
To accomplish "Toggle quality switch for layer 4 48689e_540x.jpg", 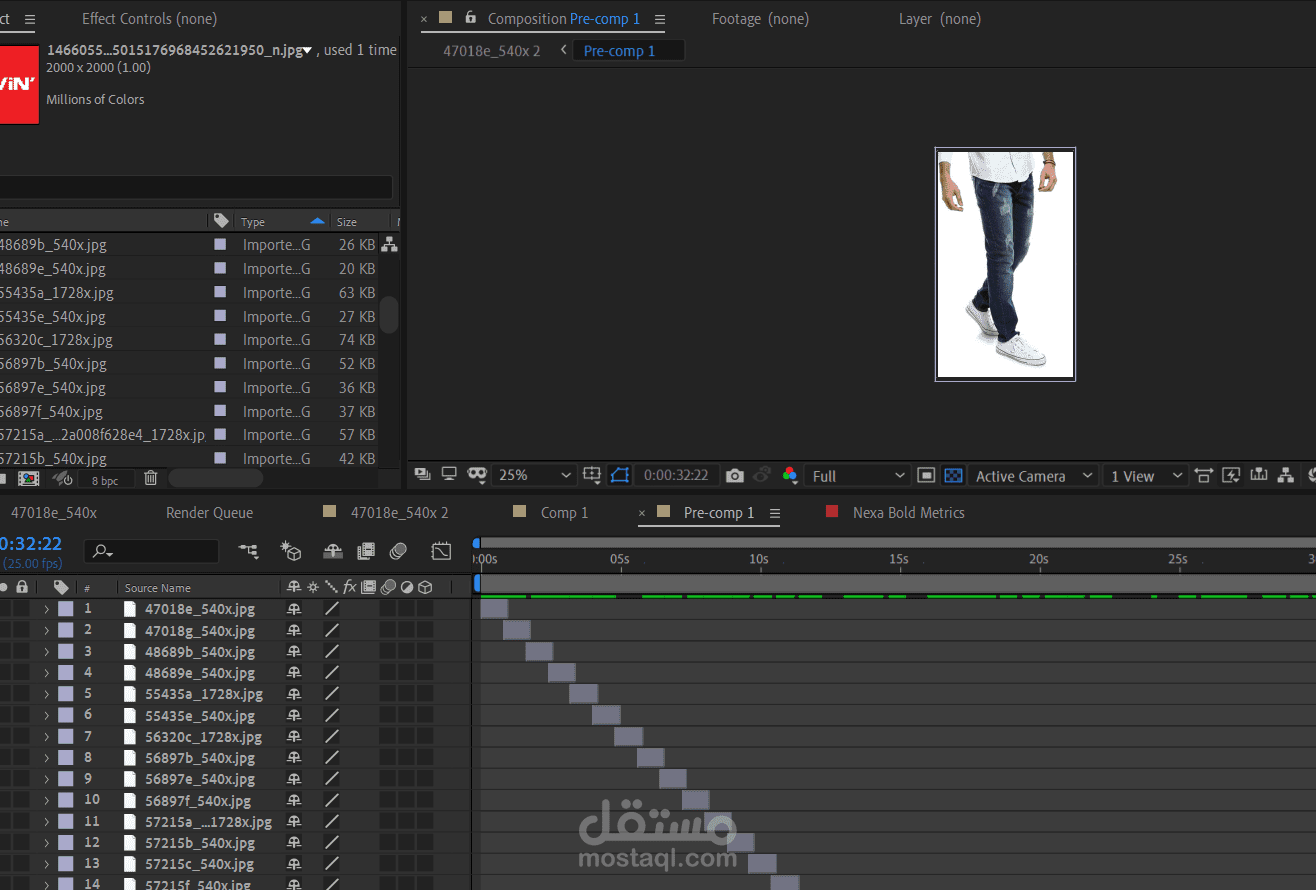I will [x=332, y=672].
